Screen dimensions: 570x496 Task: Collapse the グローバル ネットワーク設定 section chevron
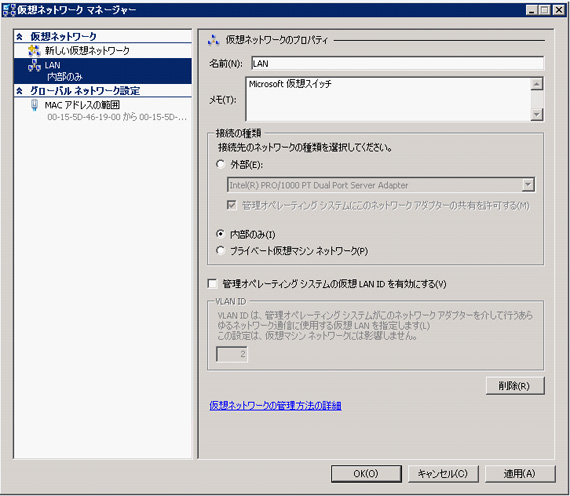coord(20,91)
